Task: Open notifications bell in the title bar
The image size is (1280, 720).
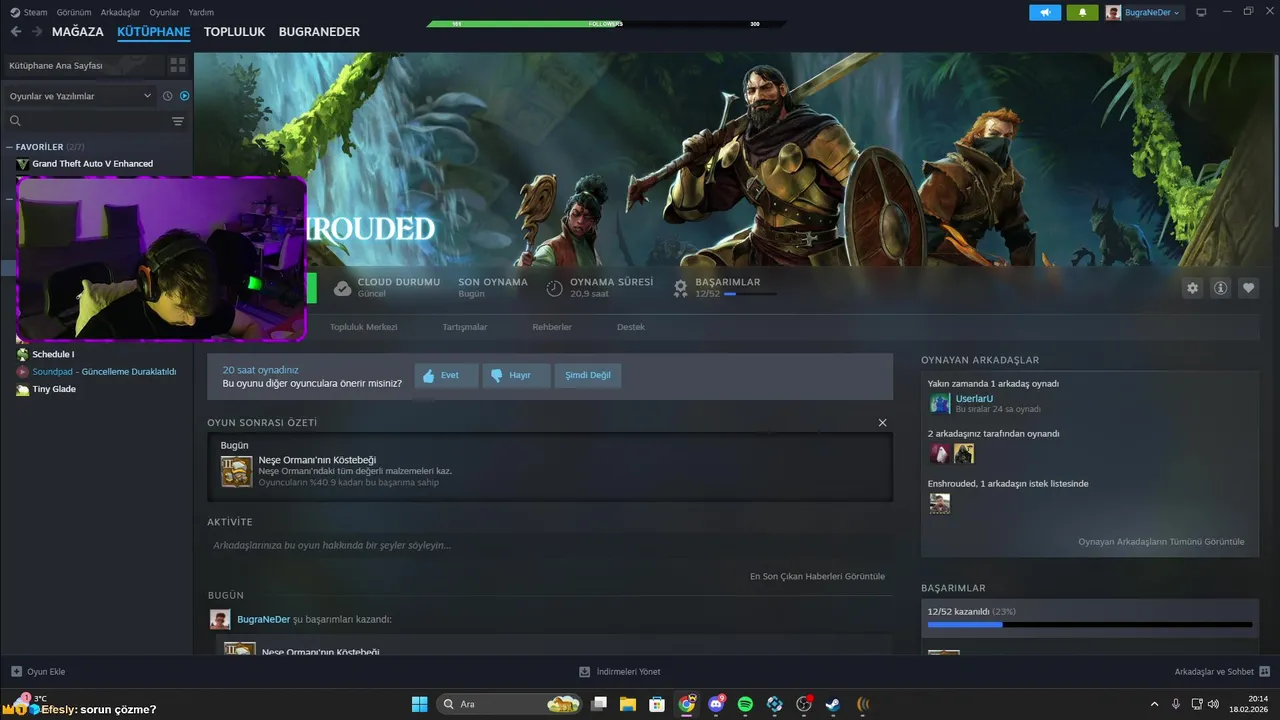Action: tap(1082, 12)
